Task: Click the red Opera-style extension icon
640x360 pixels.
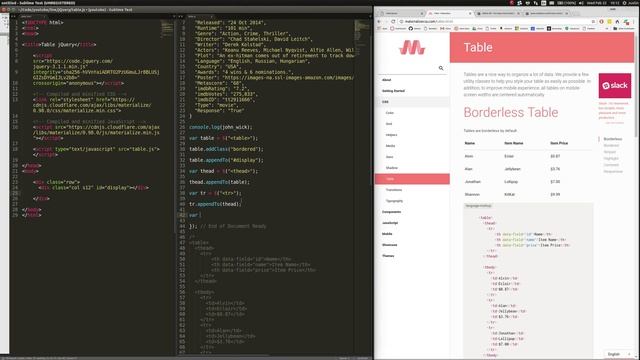Action: coord(601,21)
